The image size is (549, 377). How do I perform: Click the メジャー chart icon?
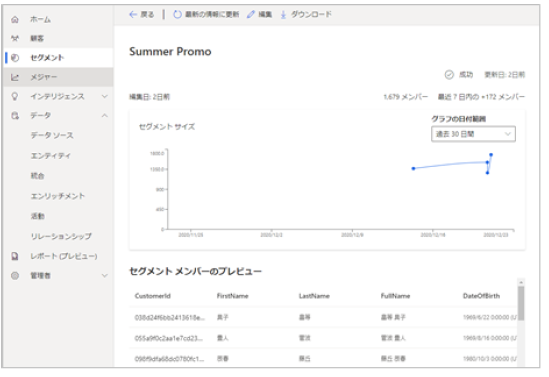point(15,77)
